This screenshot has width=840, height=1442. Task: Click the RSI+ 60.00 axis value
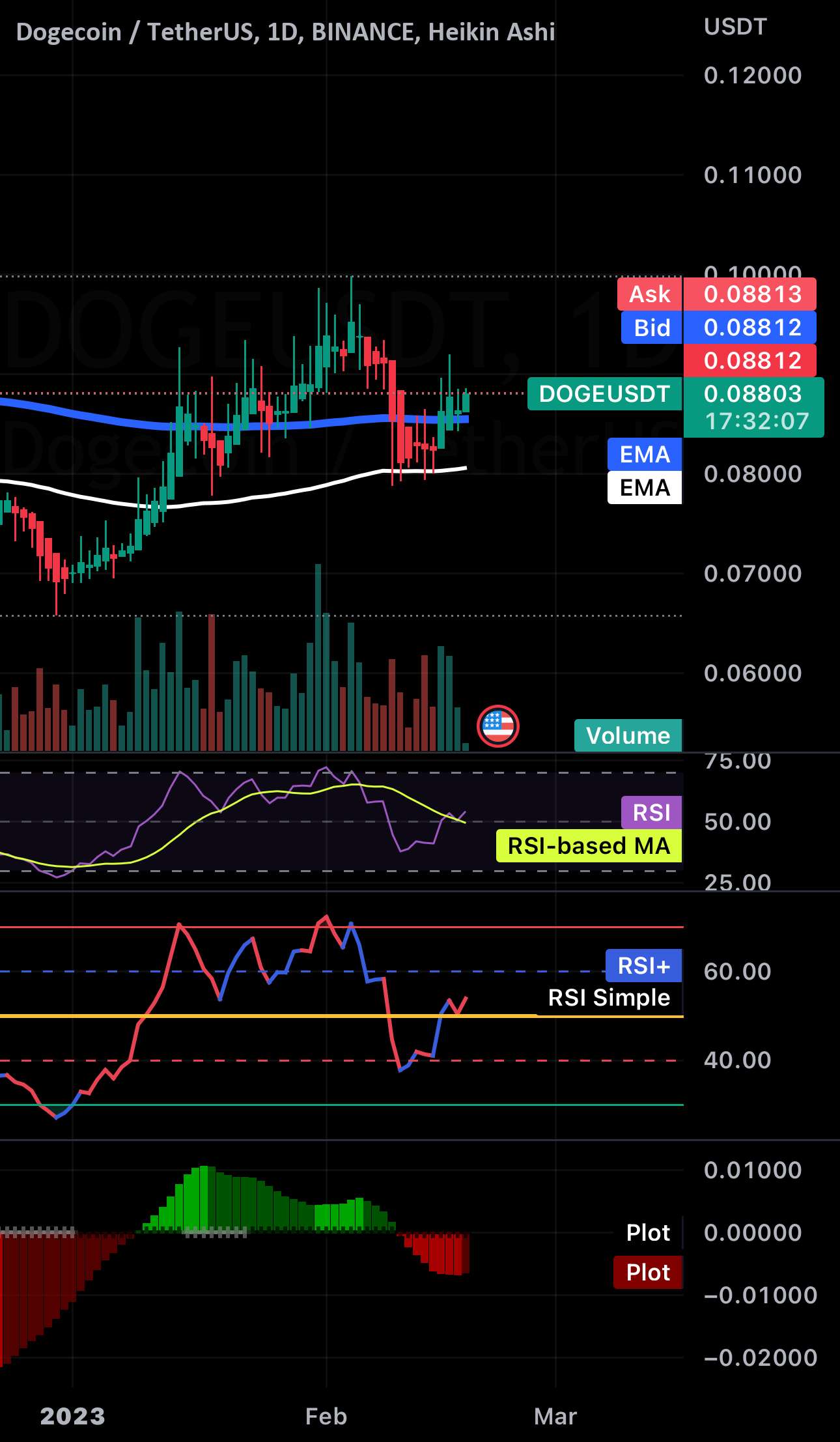[x=738, y=972]
